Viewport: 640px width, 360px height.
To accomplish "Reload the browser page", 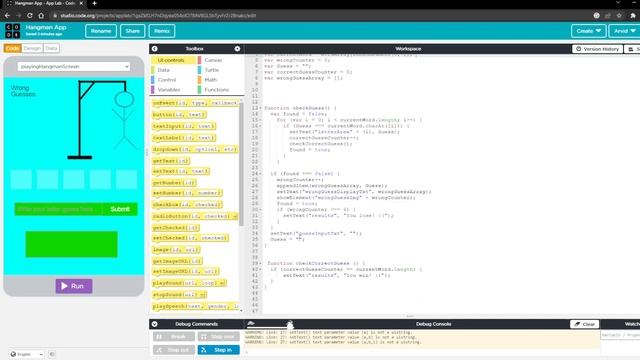I will 30,16.
